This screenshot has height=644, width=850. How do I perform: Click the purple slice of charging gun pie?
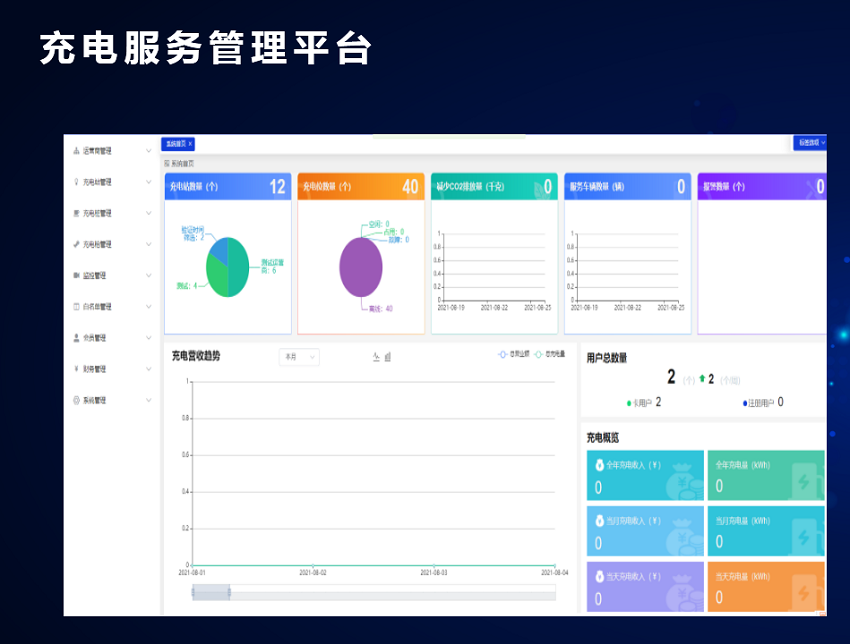tap(361, 267)
